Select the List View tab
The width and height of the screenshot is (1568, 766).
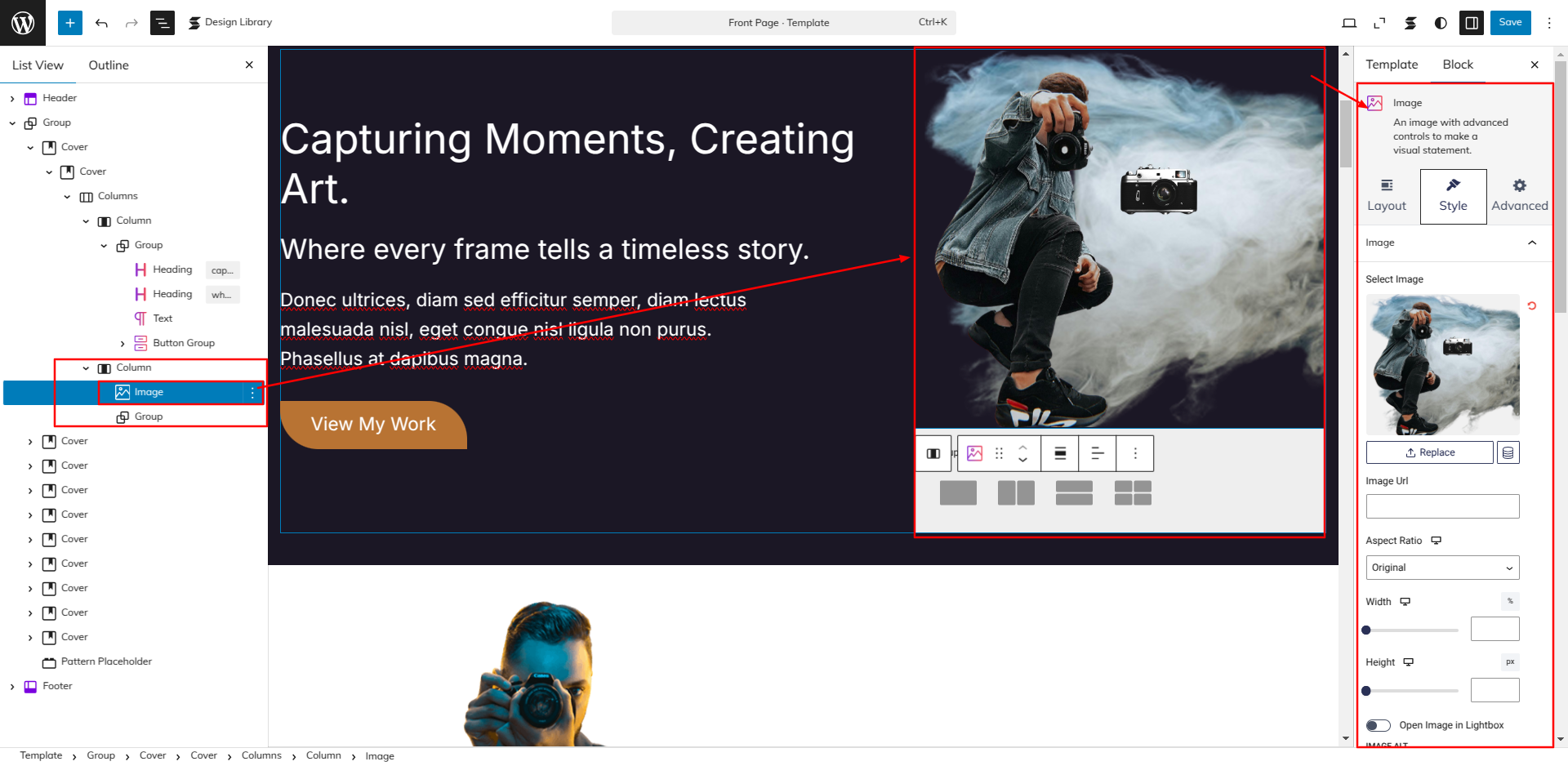click(38, 65)
